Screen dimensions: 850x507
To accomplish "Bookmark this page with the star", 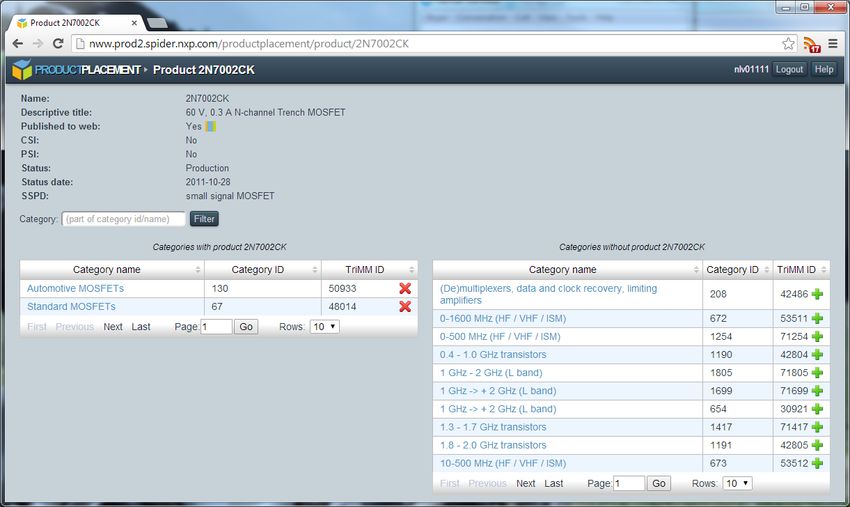I will [788, 44].
